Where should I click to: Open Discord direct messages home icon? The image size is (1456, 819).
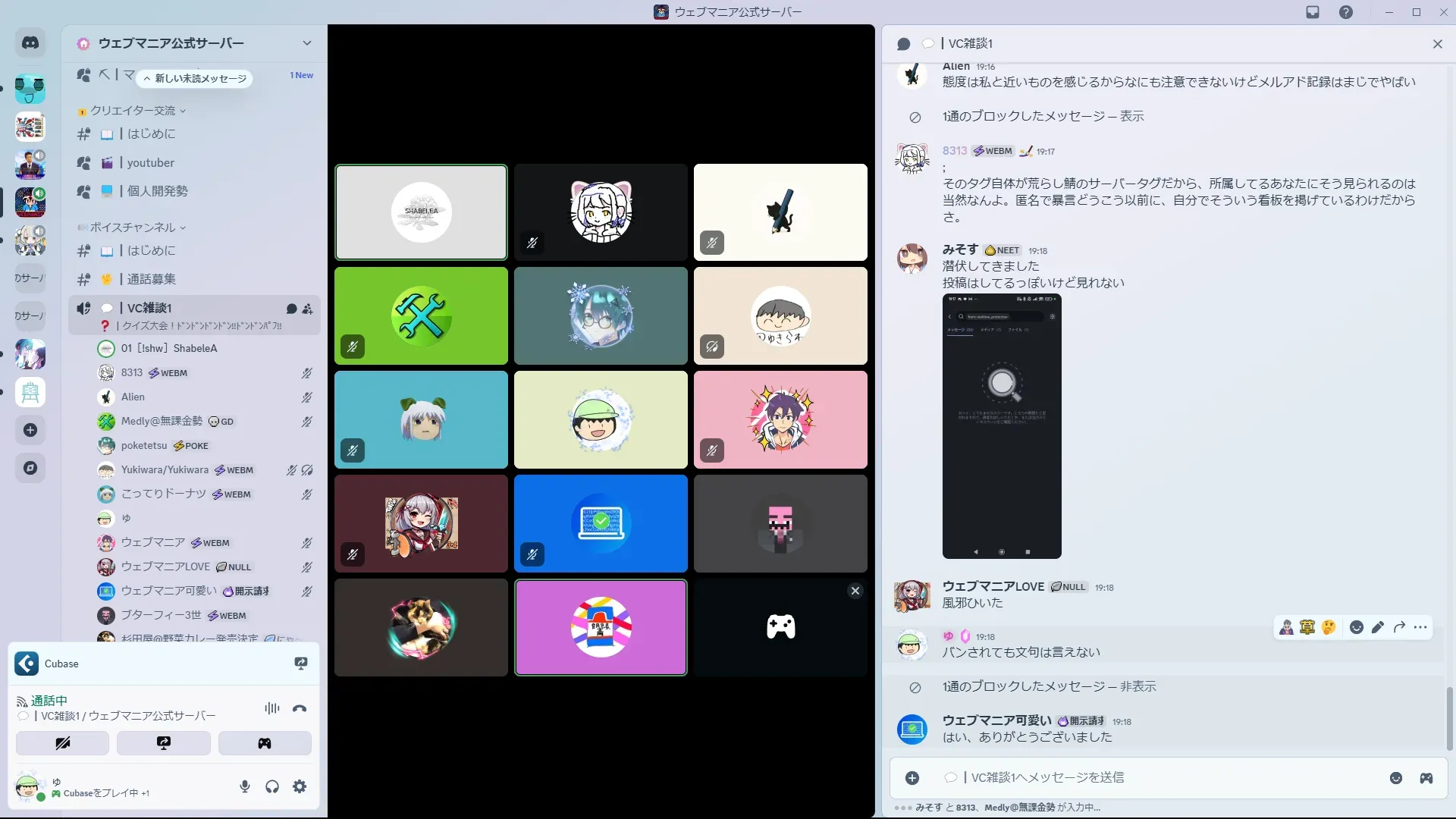30,43
